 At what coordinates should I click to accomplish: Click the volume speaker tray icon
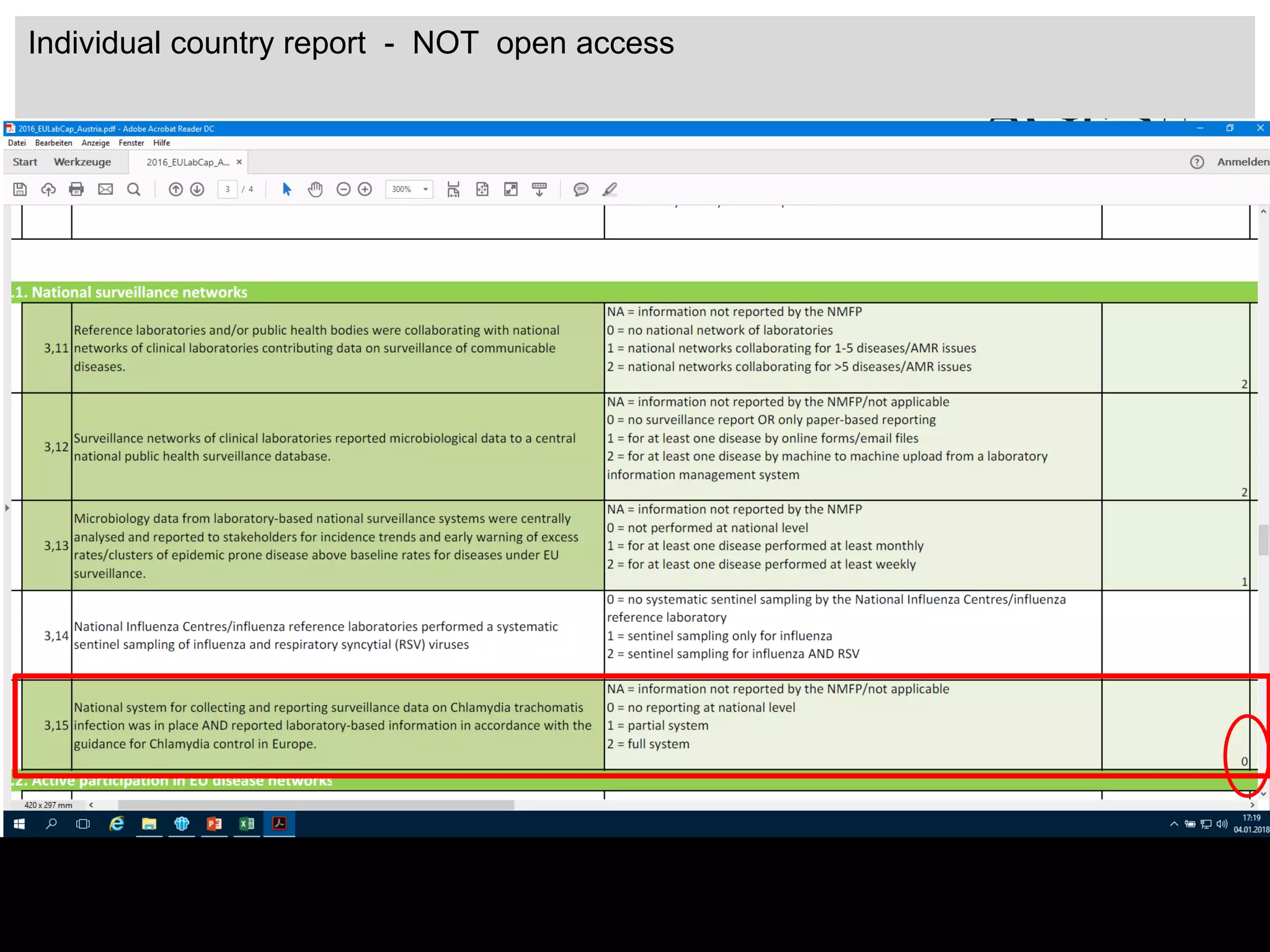click(1222, 824)
